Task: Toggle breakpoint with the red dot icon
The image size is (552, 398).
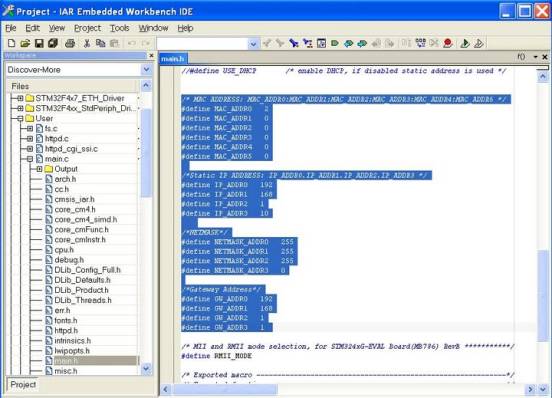Action: (x=448, y=43)
